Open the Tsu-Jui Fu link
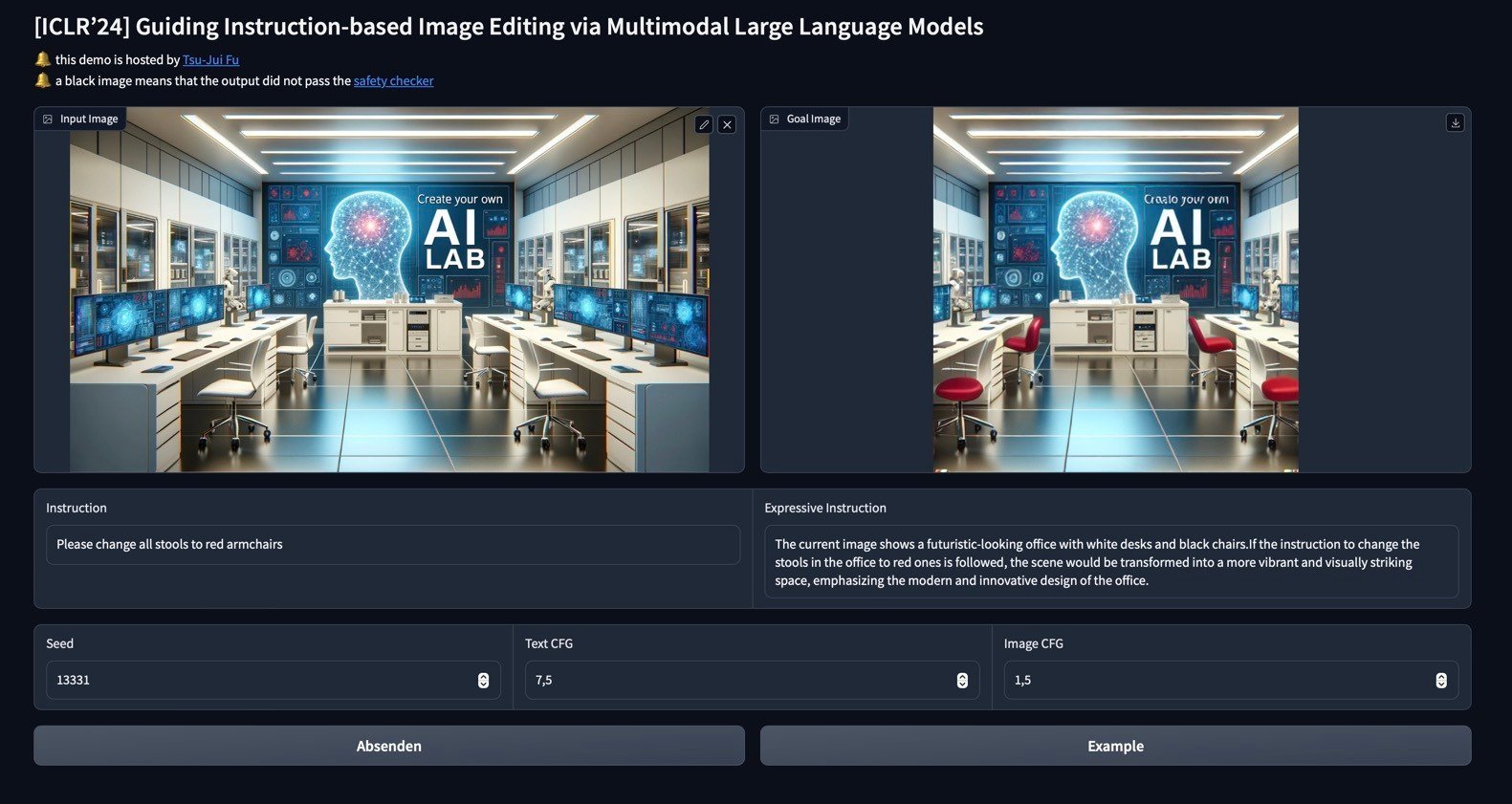 [x=210, y=59]
